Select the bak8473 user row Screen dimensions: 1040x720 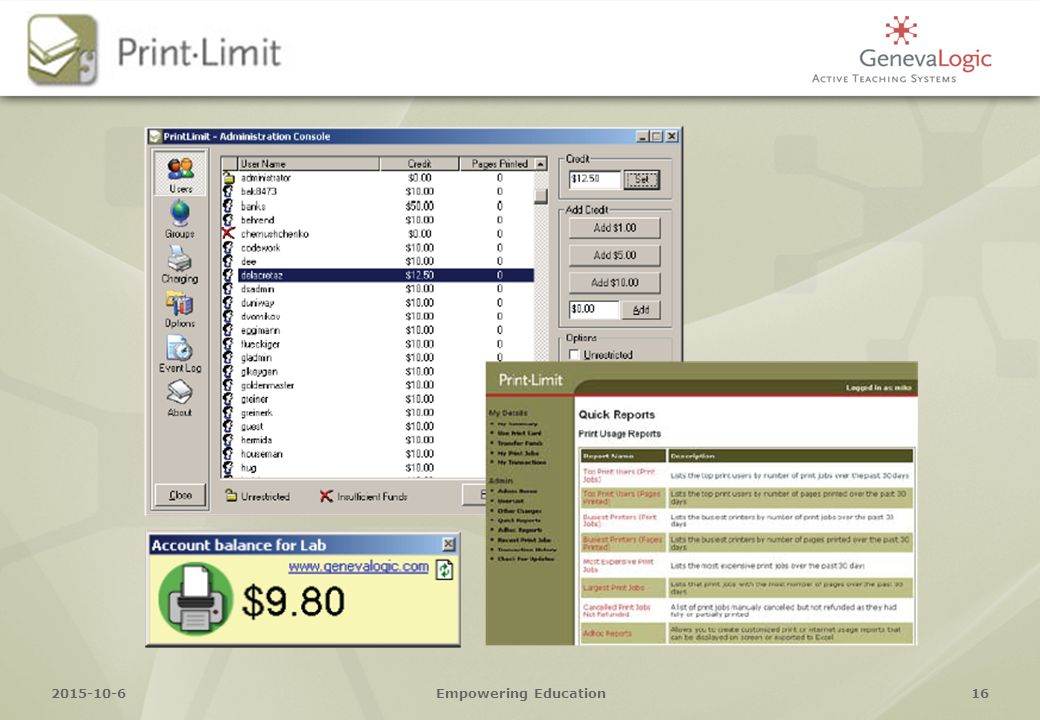[378, 192]
